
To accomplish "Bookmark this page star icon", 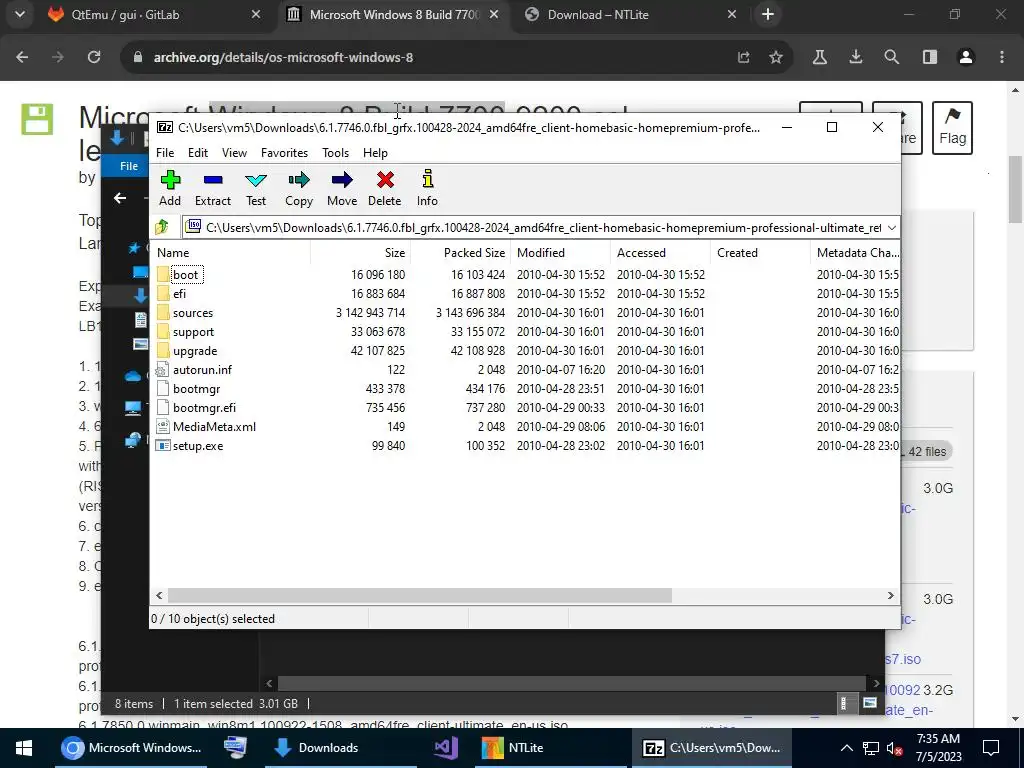I will point(776,57).
